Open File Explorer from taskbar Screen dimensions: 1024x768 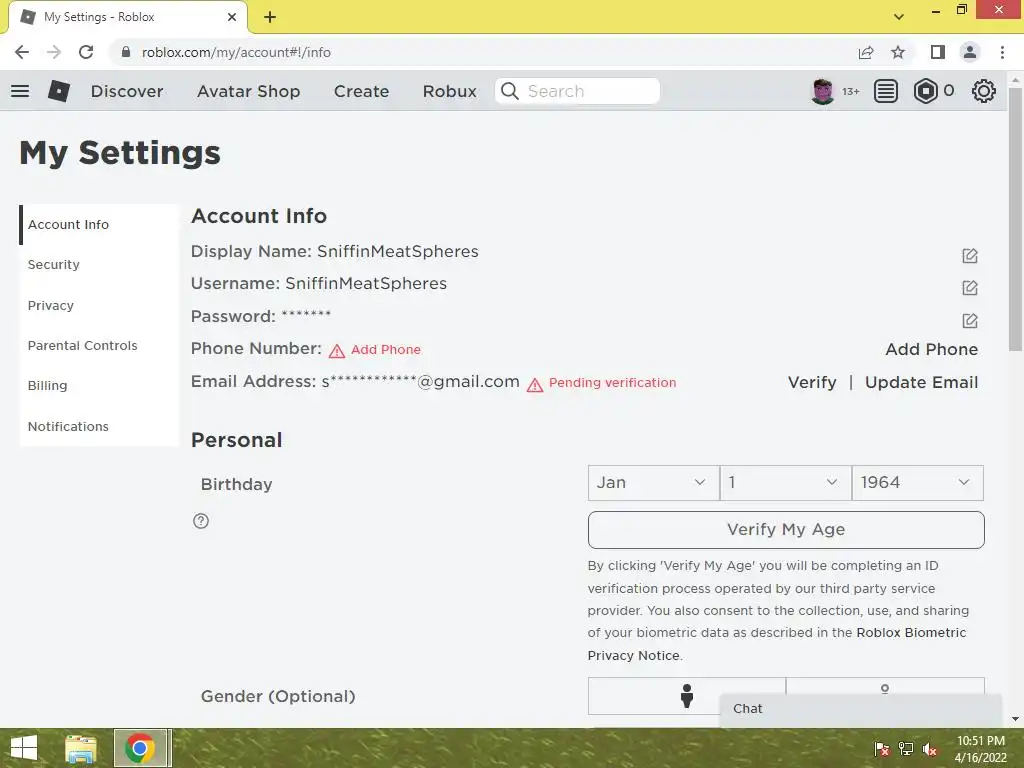tap(81, 748)
